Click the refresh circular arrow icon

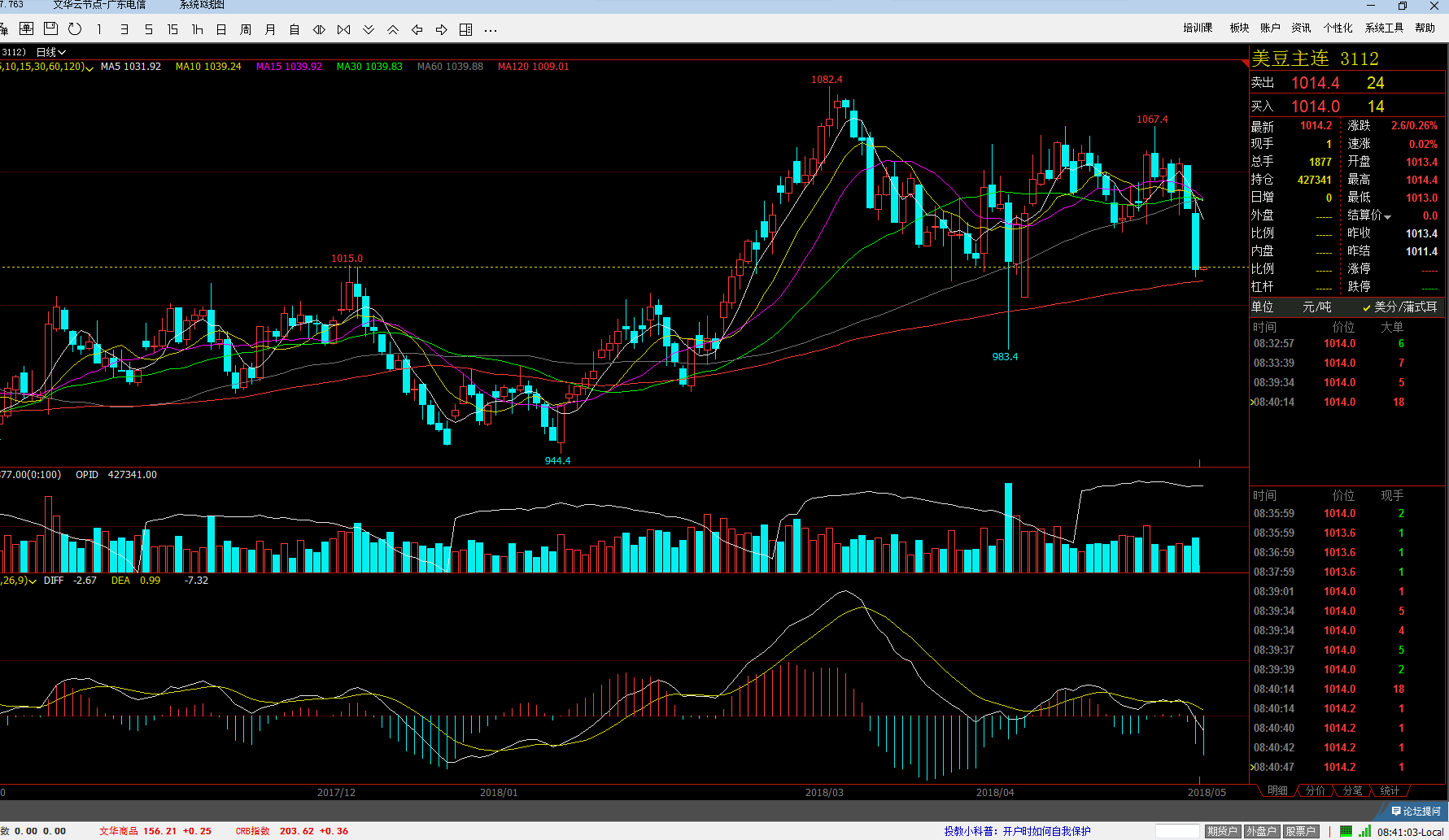click(x=75, y=29)
